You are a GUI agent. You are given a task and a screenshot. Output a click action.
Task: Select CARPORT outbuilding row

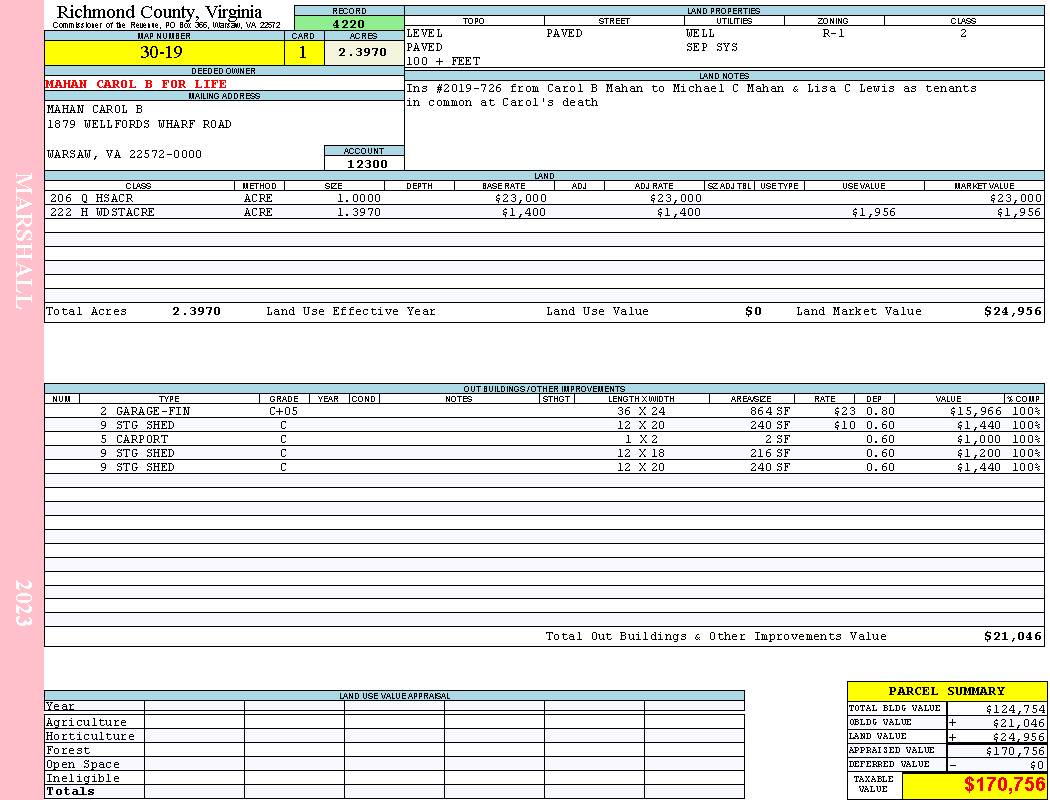[x=544, y=439]
